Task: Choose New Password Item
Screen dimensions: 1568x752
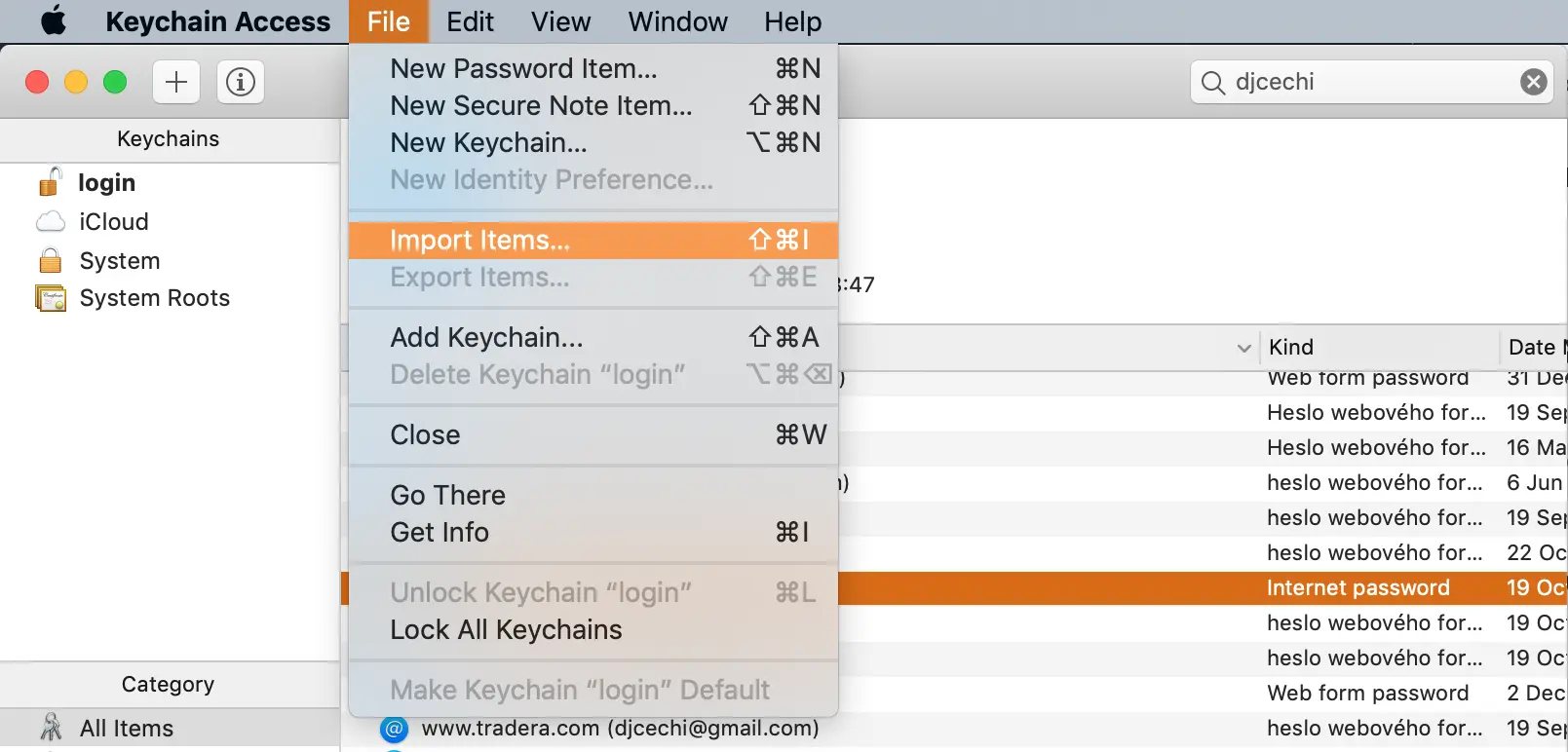Action: click(x=593, y=68)
